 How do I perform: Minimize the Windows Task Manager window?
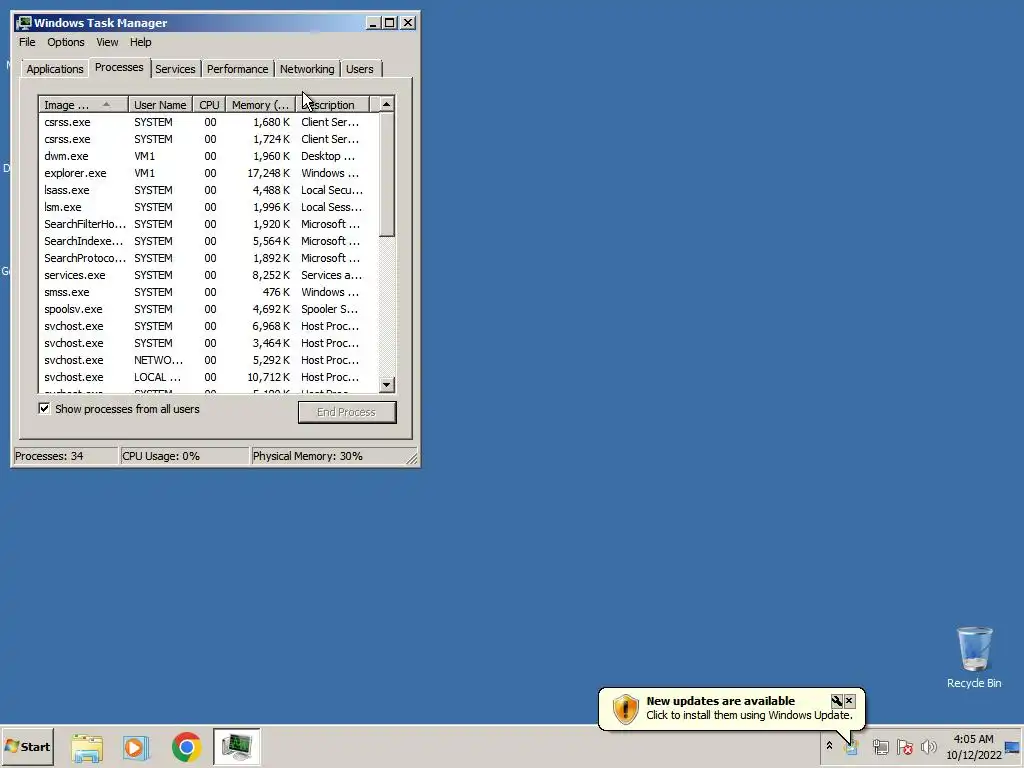(373, 23)
